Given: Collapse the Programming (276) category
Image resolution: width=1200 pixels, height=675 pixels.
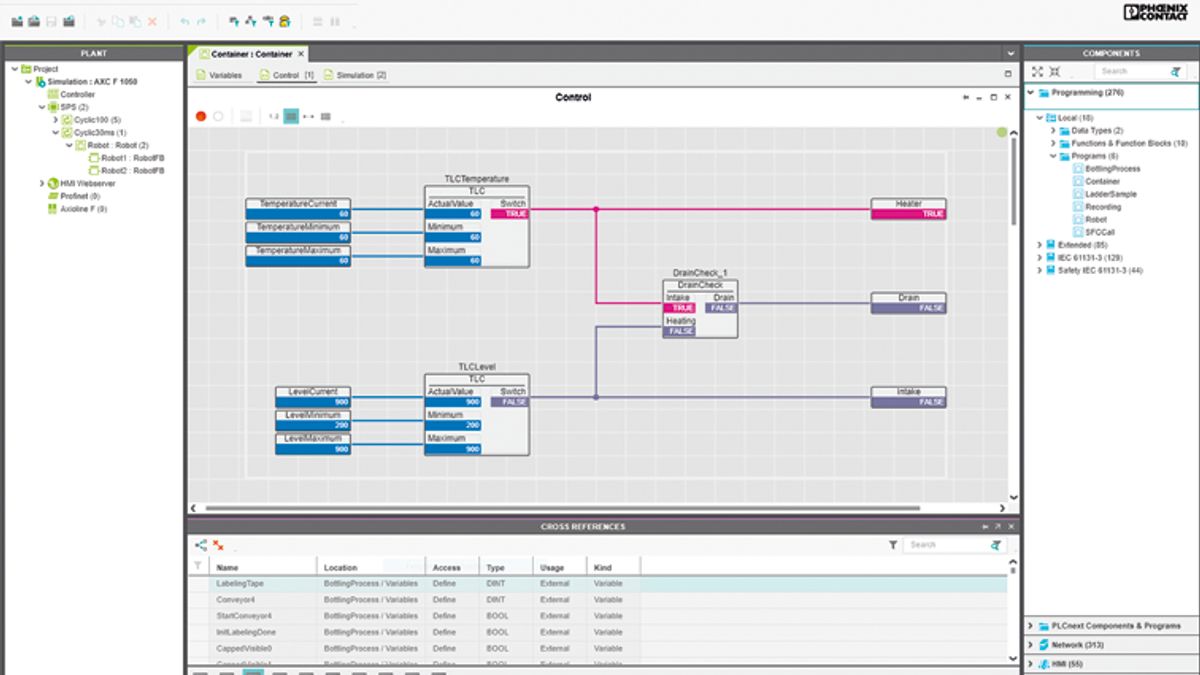Looking at the screenshot, I should point(1031,93).
